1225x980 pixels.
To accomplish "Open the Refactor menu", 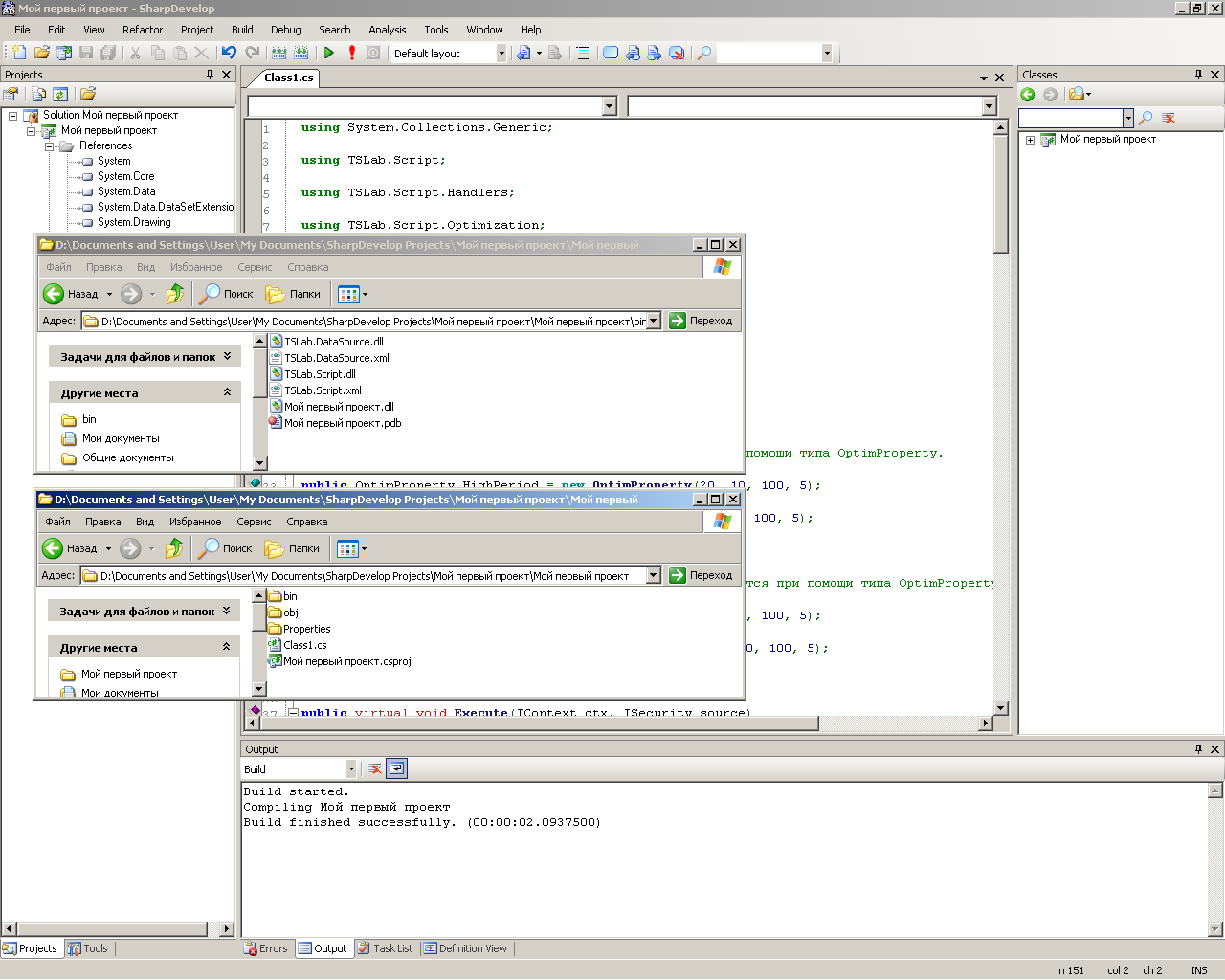I will pyautogui.click(x=143, y=30).
